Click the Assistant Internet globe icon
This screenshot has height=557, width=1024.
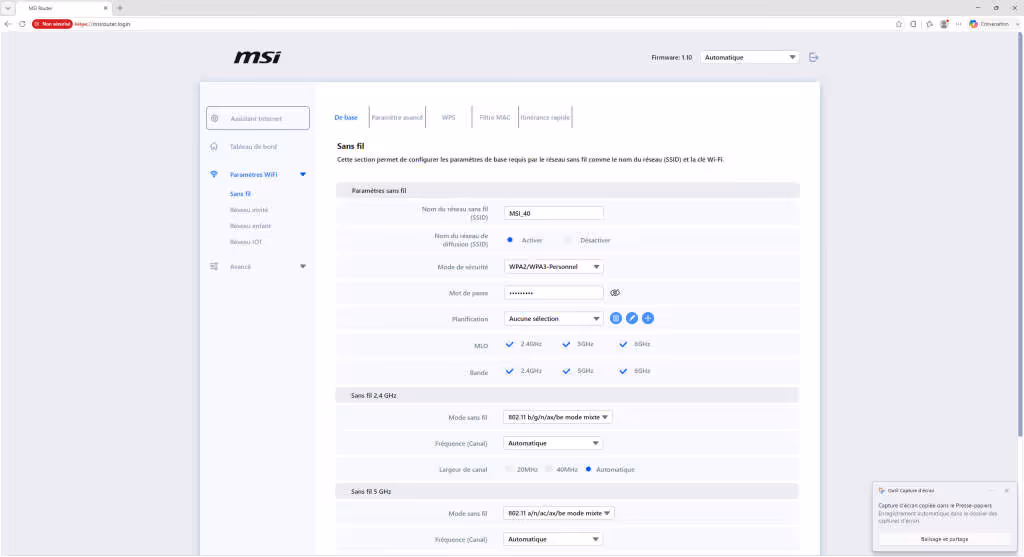pyautogui.click(x=214, y=118)
